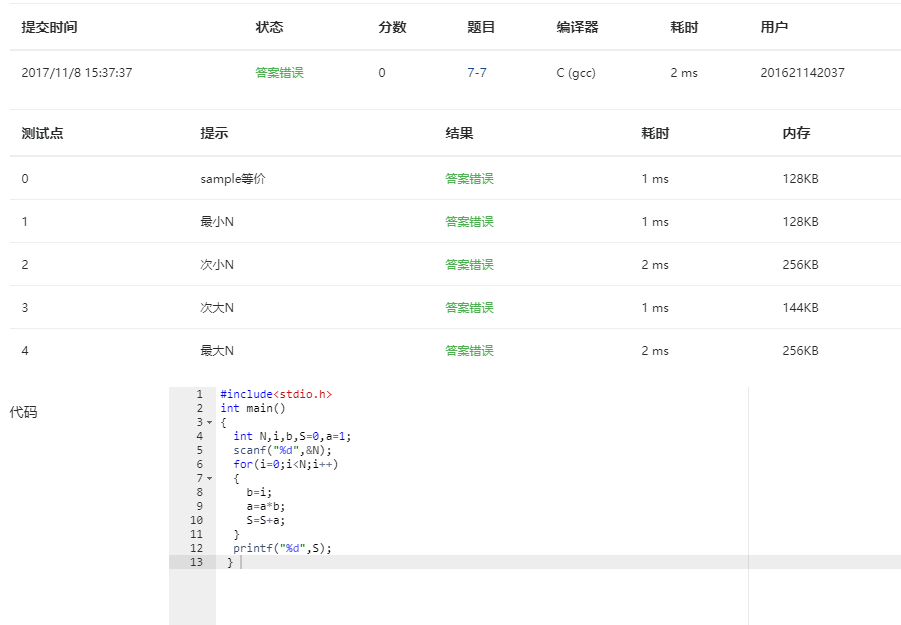Click the 结果 column header
Viewport: 901px width, 625px height.
click(459, 133)
